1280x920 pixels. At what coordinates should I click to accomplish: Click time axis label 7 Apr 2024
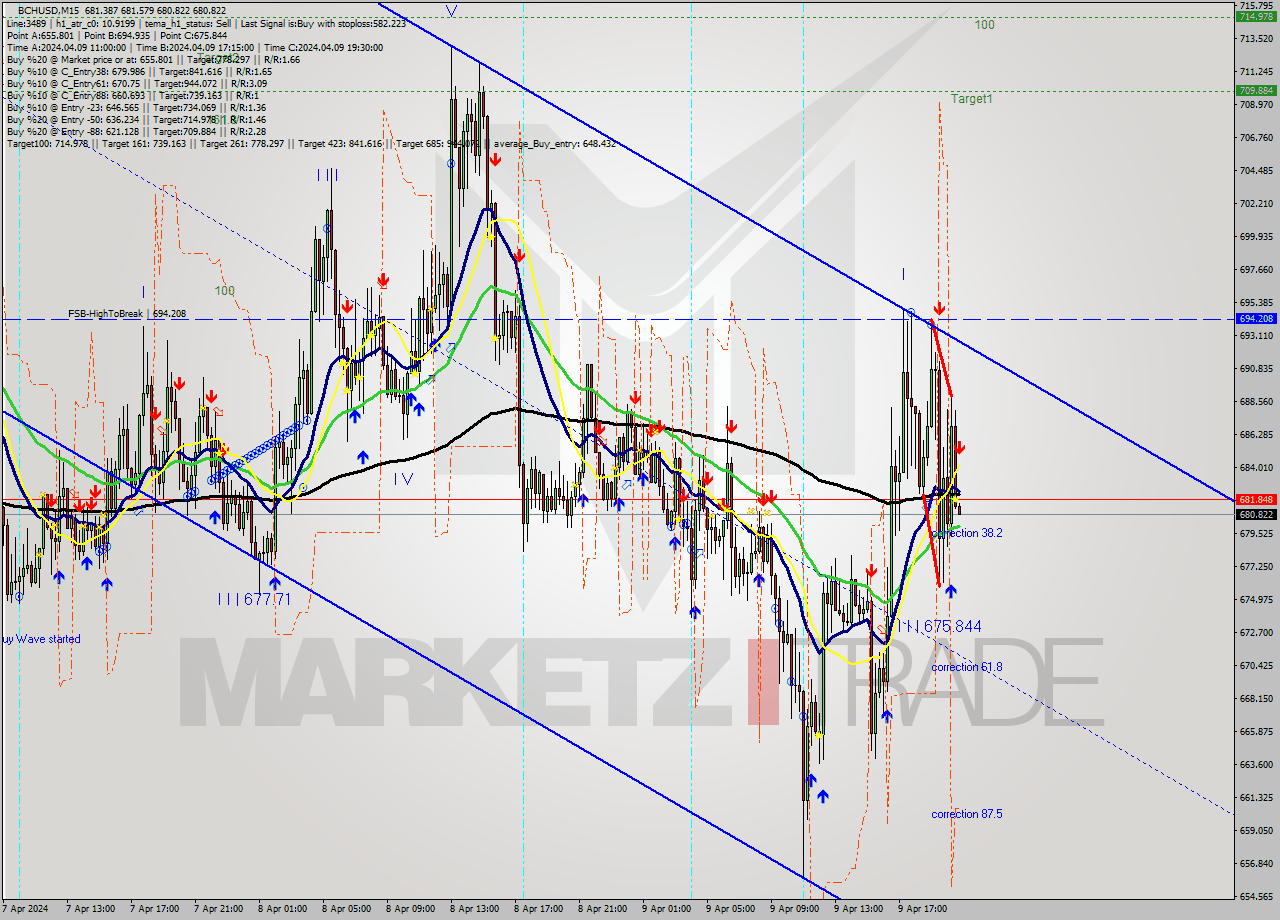pos(25,909)
